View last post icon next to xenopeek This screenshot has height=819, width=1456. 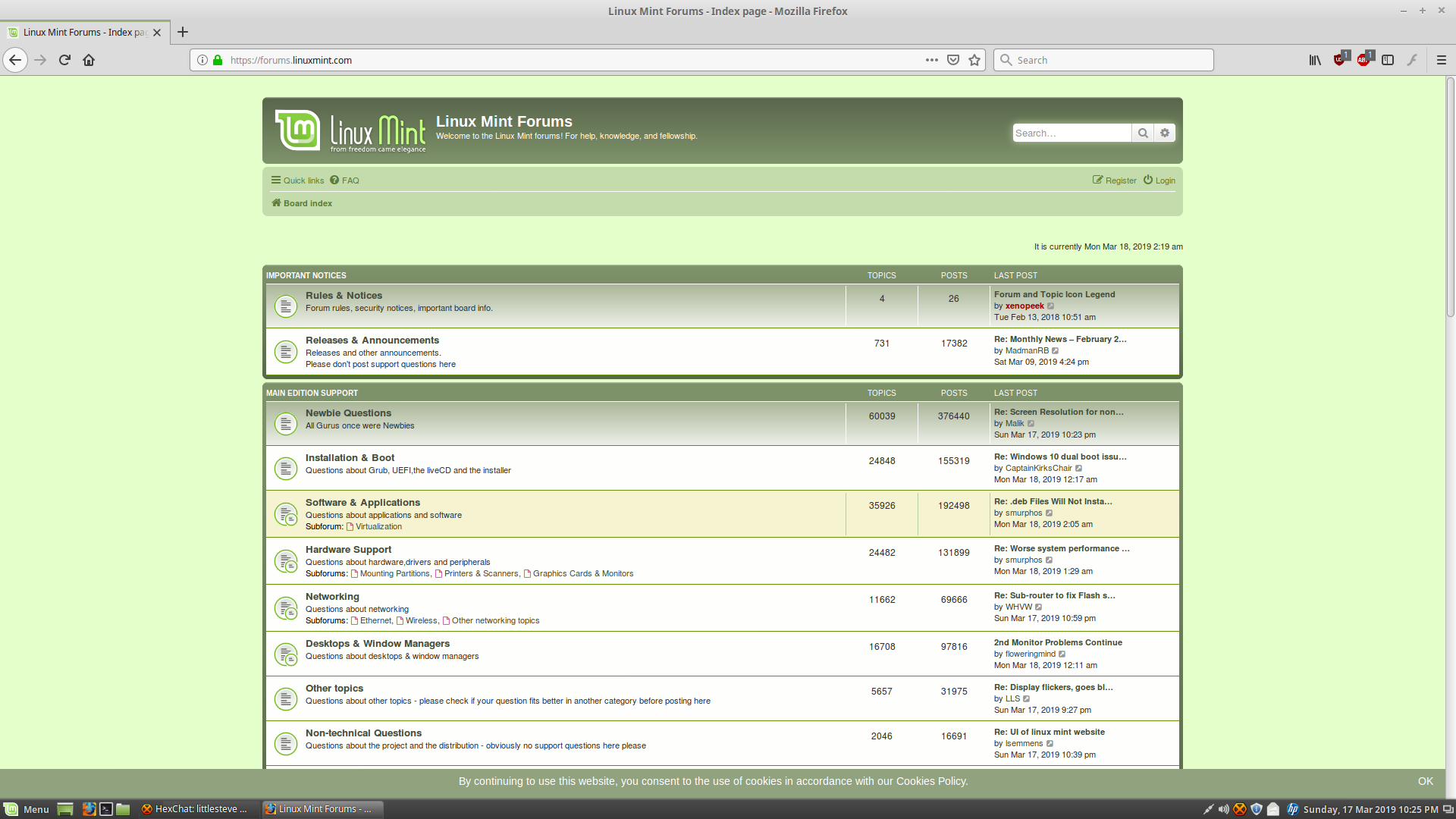tap(1051, 306)
